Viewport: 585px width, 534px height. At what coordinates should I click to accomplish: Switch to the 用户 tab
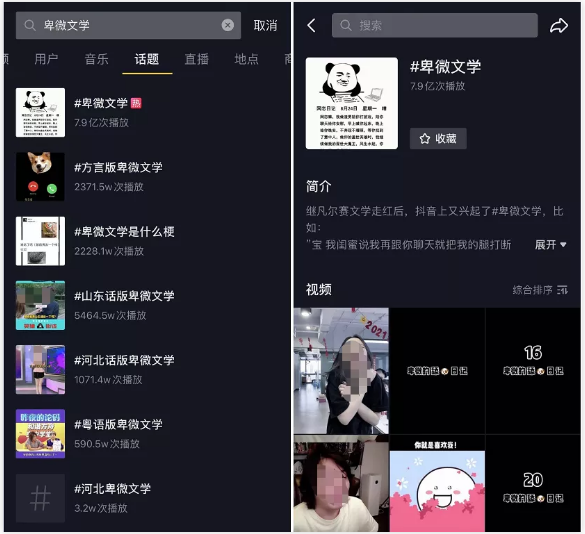46,59
